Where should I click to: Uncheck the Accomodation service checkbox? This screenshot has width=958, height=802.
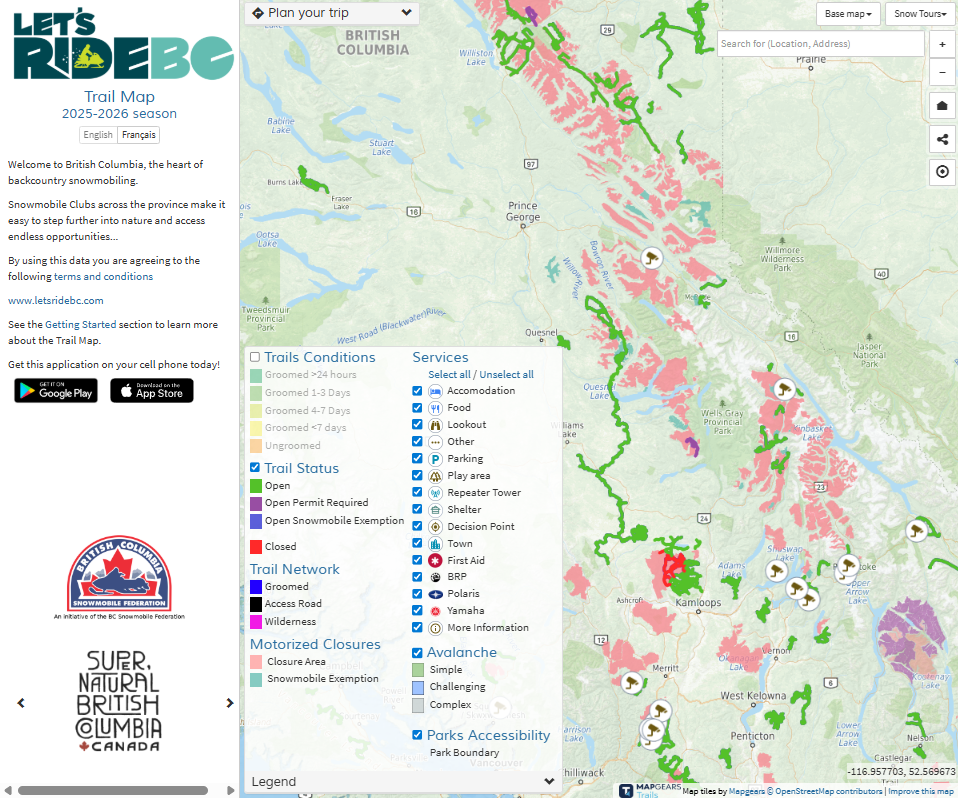(417, 392)
